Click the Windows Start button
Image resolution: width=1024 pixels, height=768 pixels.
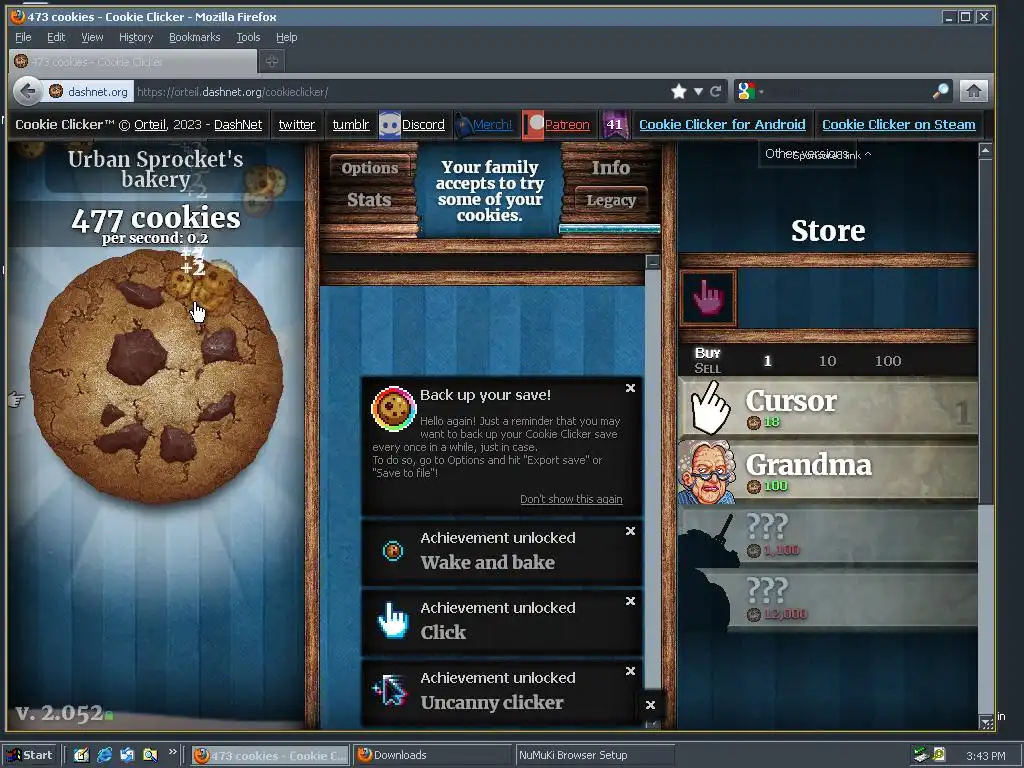coord(29,755)
